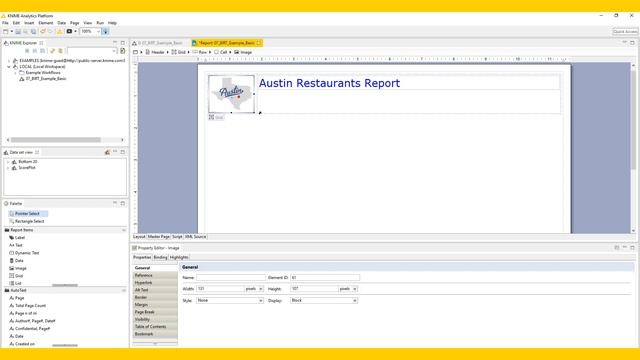This screenshot has height=360, width=640.
Task: Insert the Total Page Count AutoText
Action: 27,306
